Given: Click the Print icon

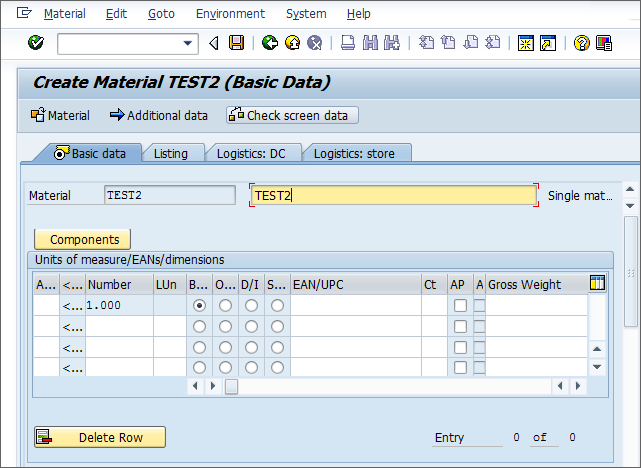Looking at the screenshot, I should (348, 43).
